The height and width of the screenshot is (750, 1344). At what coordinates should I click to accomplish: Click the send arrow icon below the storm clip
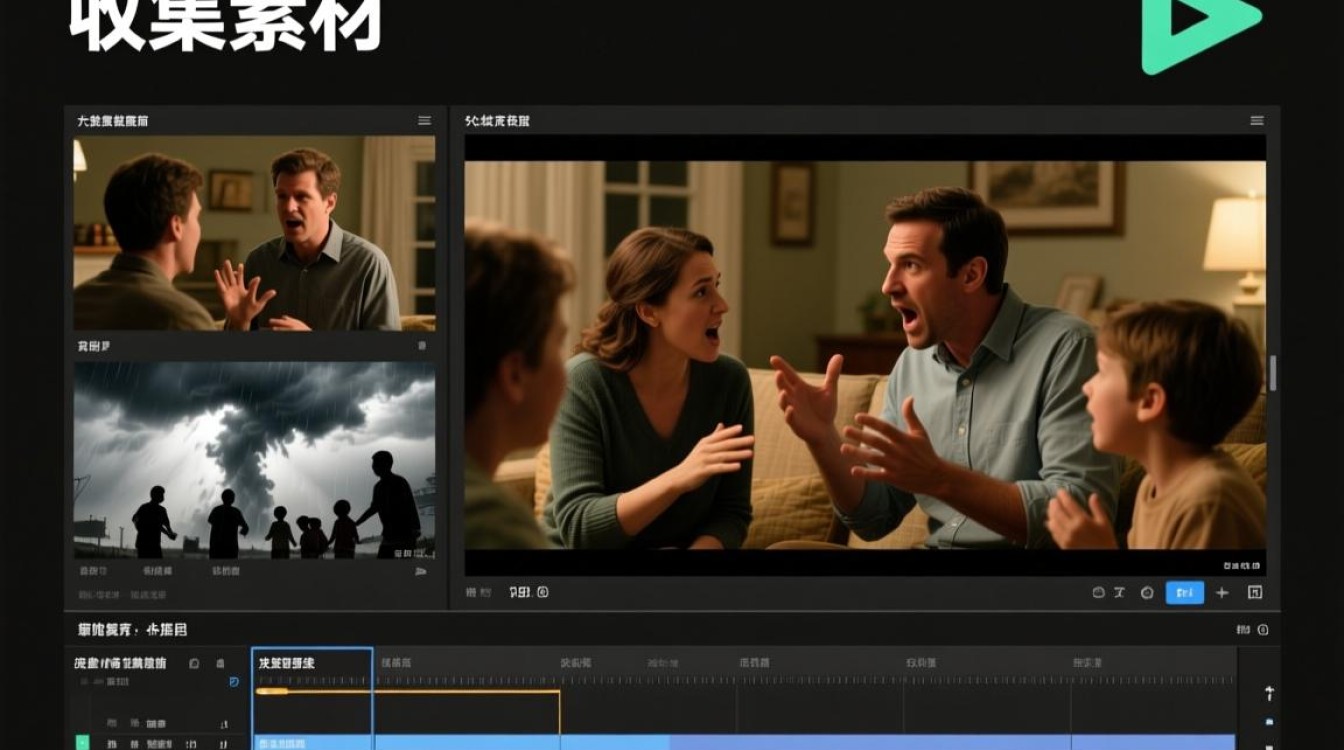pos(421,571)
